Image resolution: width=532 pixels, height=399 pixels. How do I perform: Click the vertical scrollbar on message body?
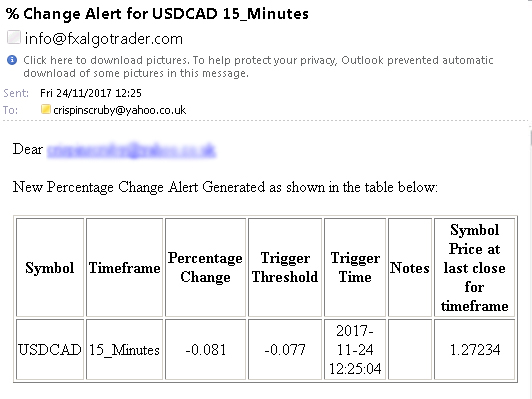point(530,137)
